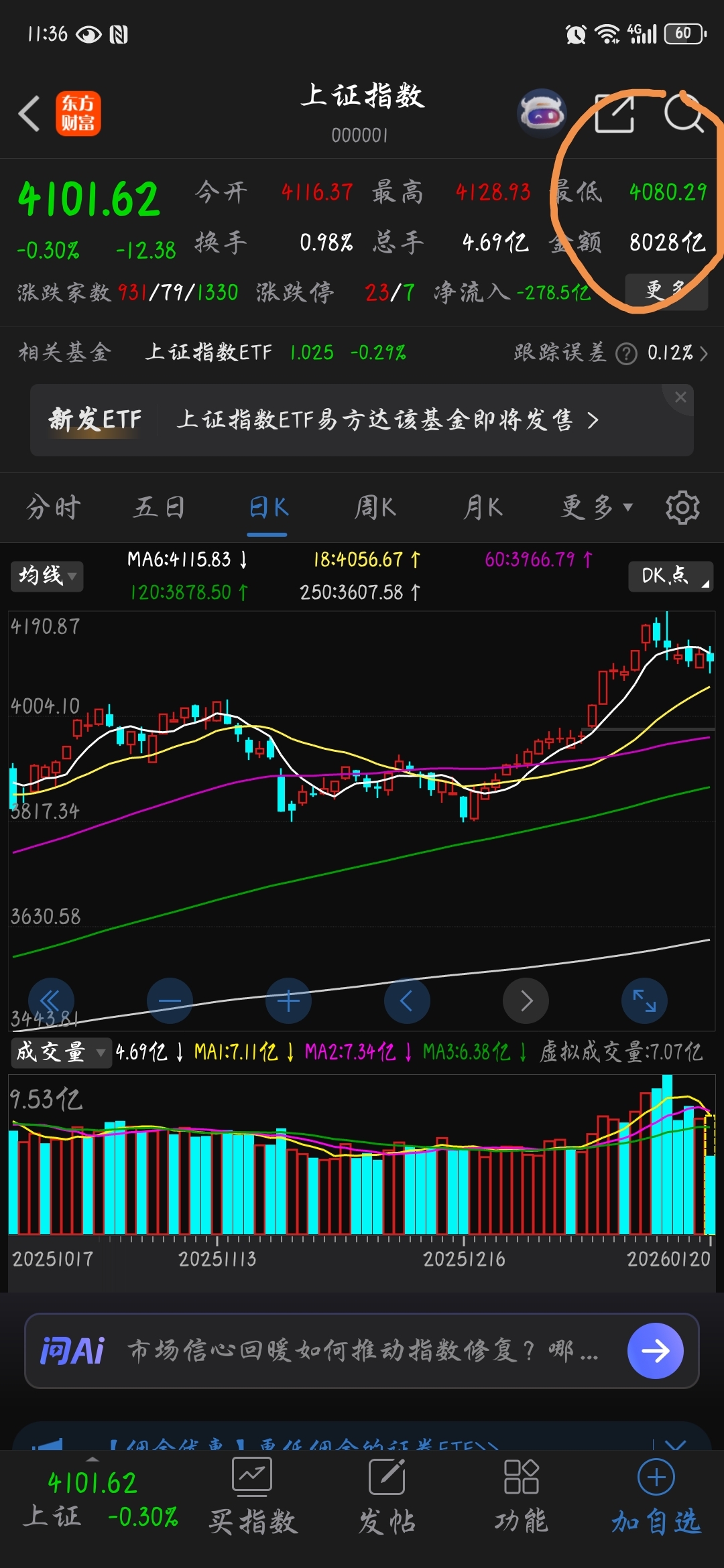Open the 均线 indicator dropdown
This screenshot has width=724, height=1568.
tap(47, 576)
